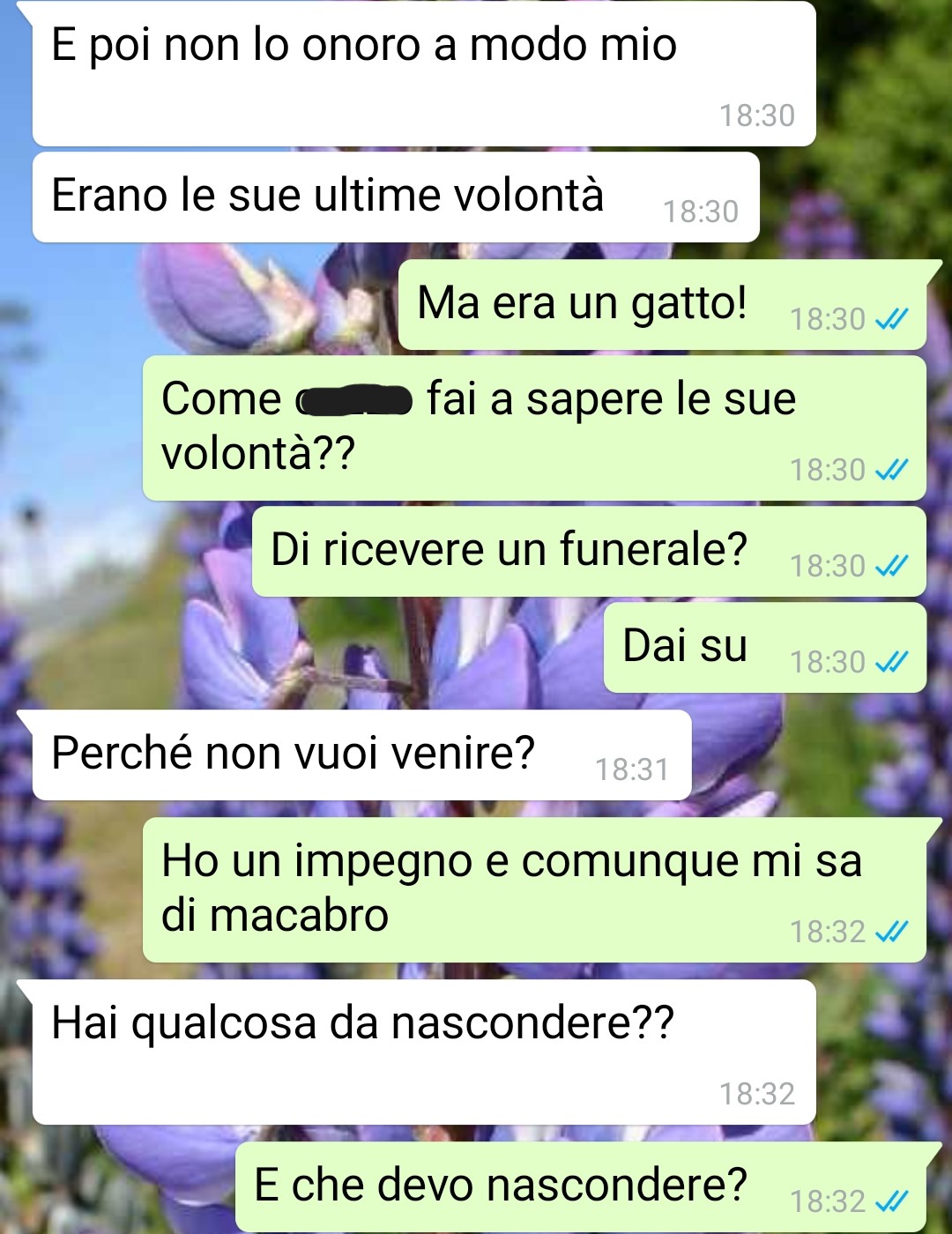Viewport: 952px width, 1234px height.
Task: Tap the blacked-out name in 'Come ... fai a sapere'
Action: click(x=354, y=401)
